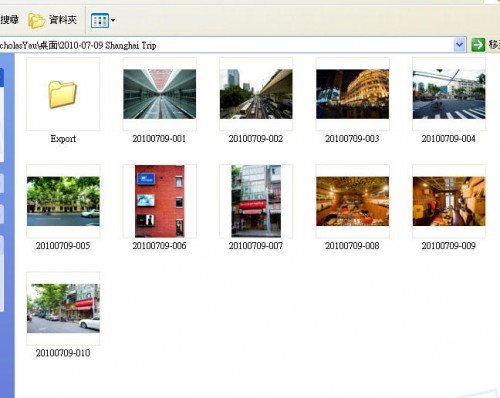Click the file name 20100709-005
The height and width of the screenshot is (398, 500).
click(x=63, y=246)
